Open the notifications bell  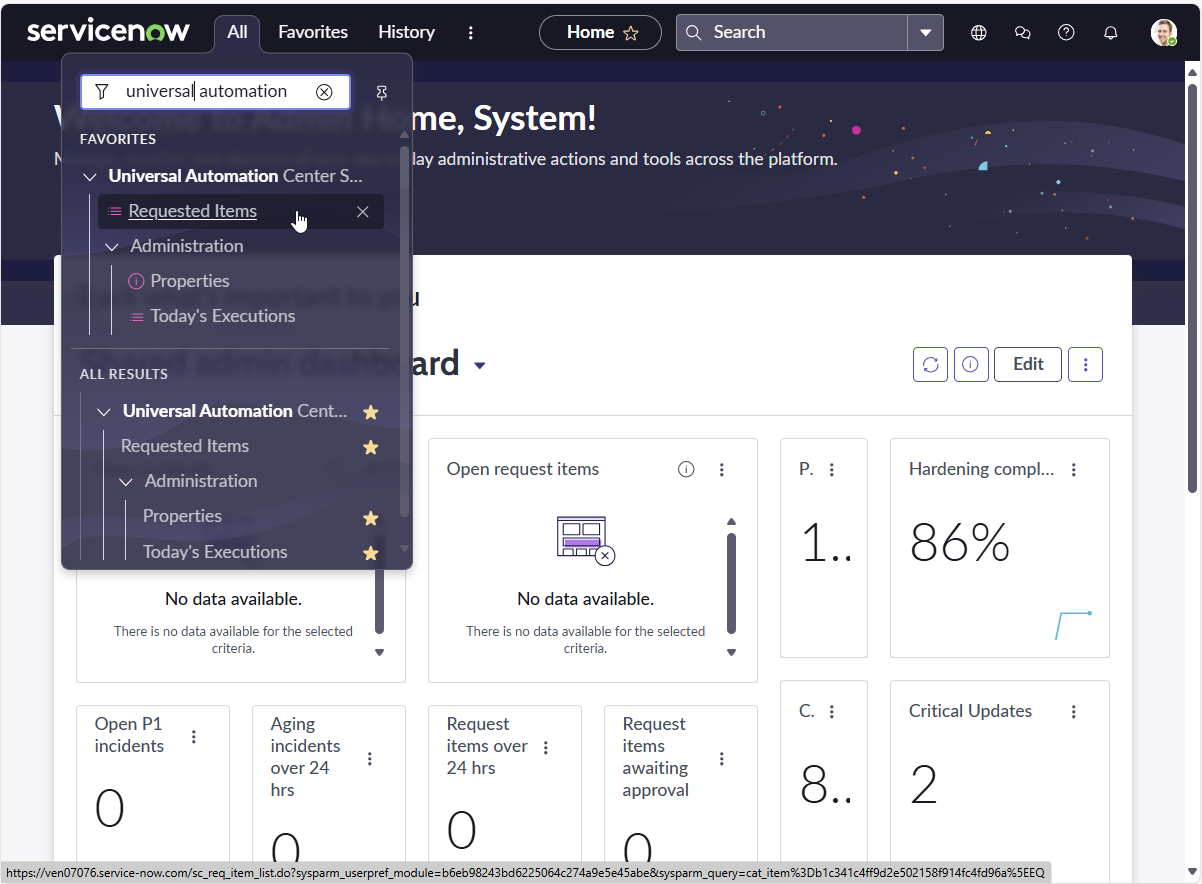[1110, 32]
